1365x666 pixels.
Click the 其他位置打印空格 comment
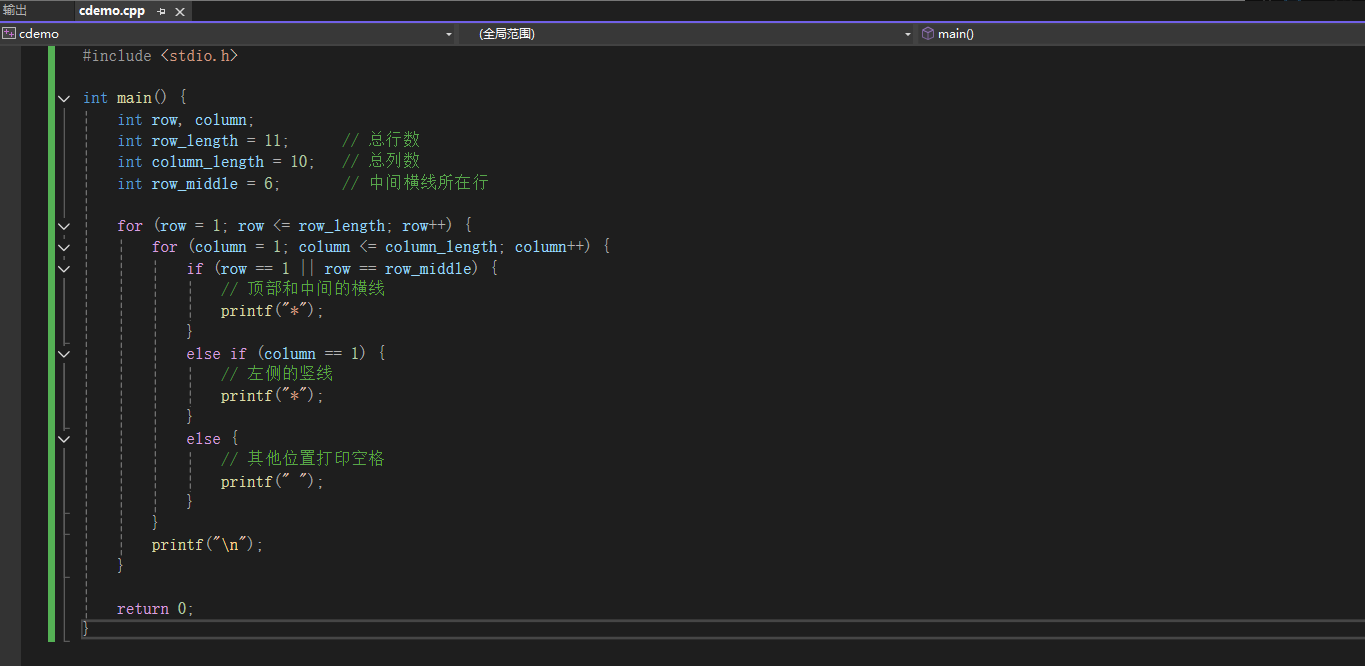[303, 459]
